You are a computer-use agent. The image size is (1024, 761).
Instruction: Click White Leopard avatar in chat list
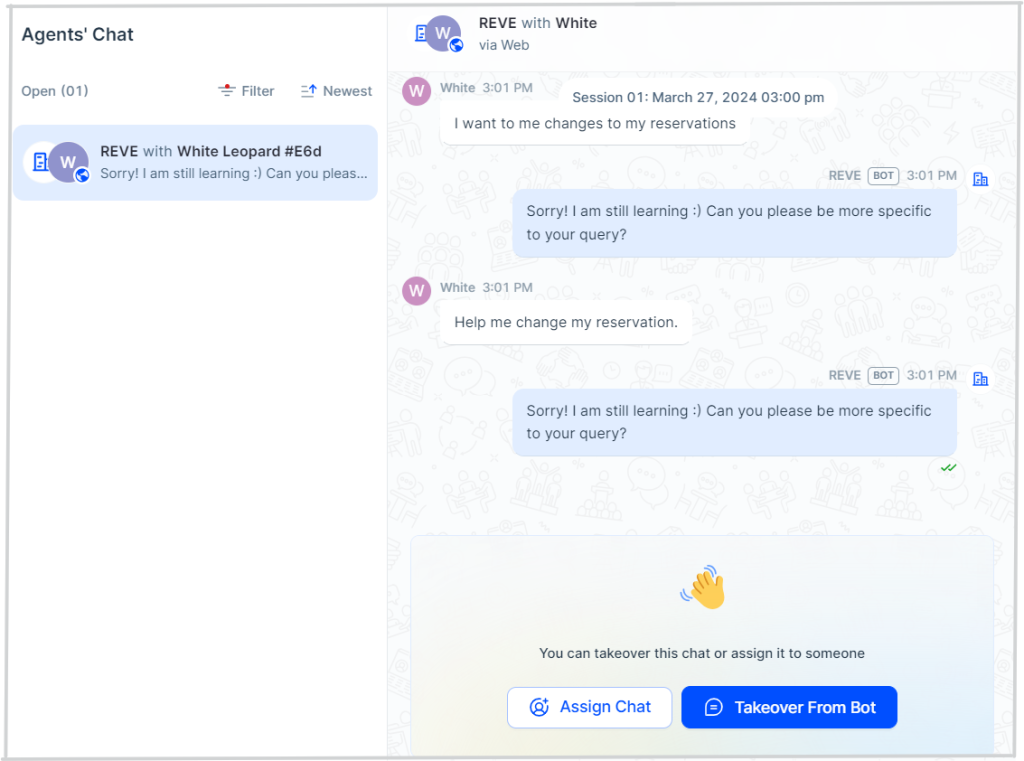(x=68, y=162)
